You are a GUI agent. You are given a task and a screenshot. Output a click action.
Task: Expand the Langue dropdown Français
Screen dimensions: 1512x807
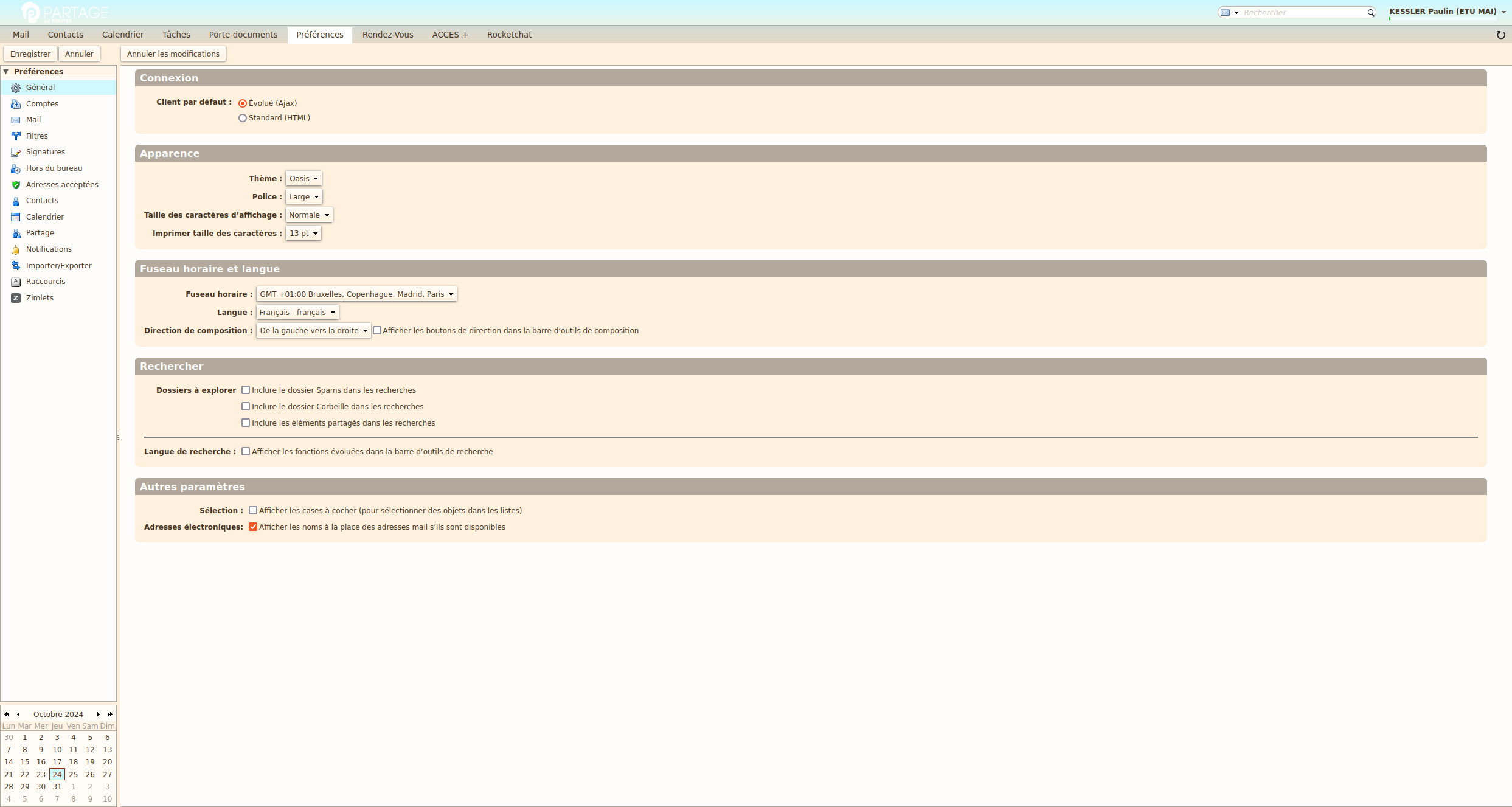pos(297,312)
